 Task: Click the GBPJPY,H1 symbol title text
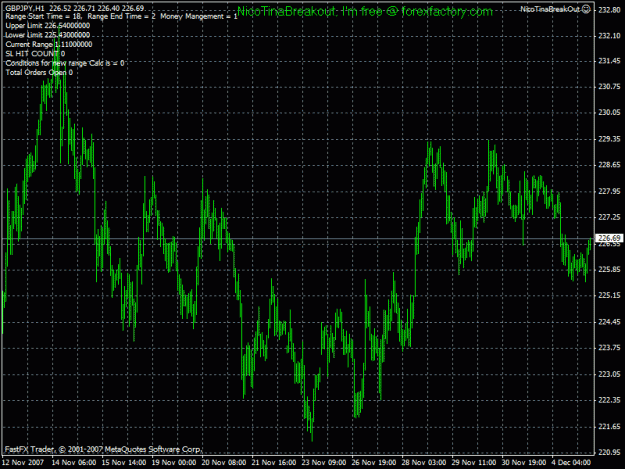tap(25, 8)
